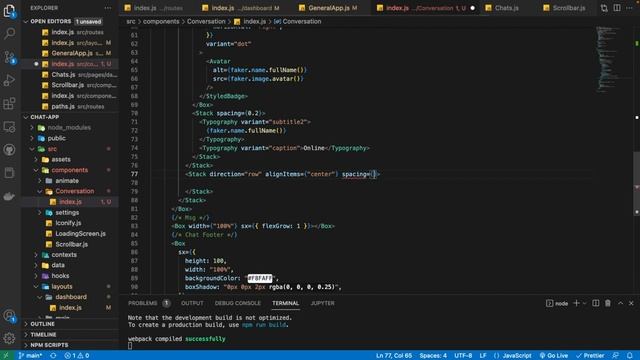Click Explorer more actions ellipsis
The height and width of the screenshot is (360, 640).
[x=107, y=8]
